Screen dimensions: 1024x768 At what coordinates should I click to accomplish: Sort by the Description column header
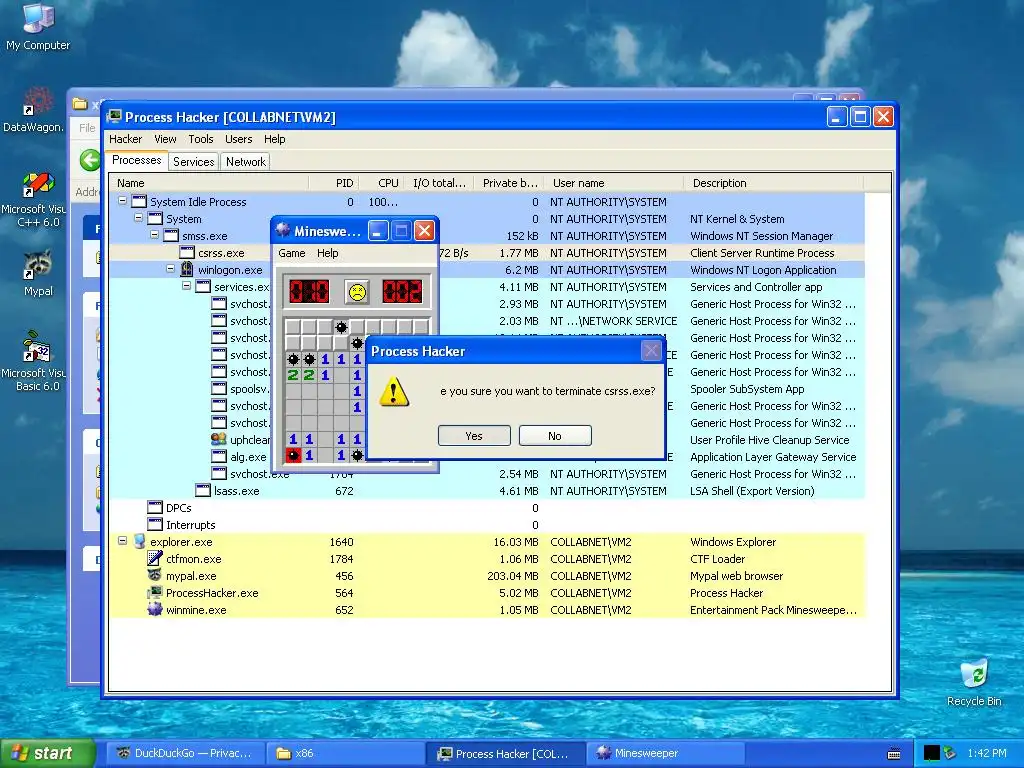point(773,183)
